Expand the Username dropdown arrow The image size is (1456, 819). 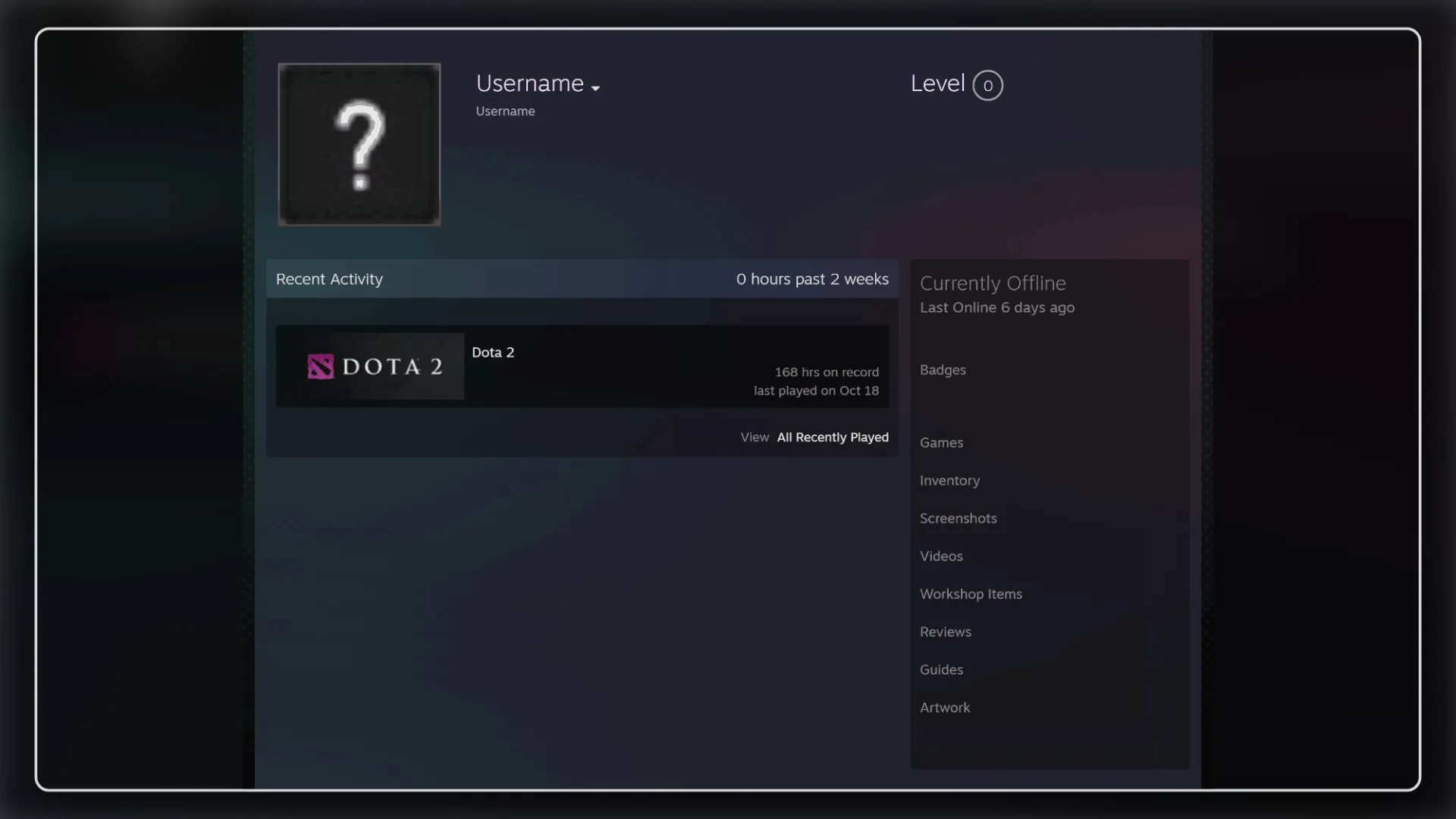595,89
